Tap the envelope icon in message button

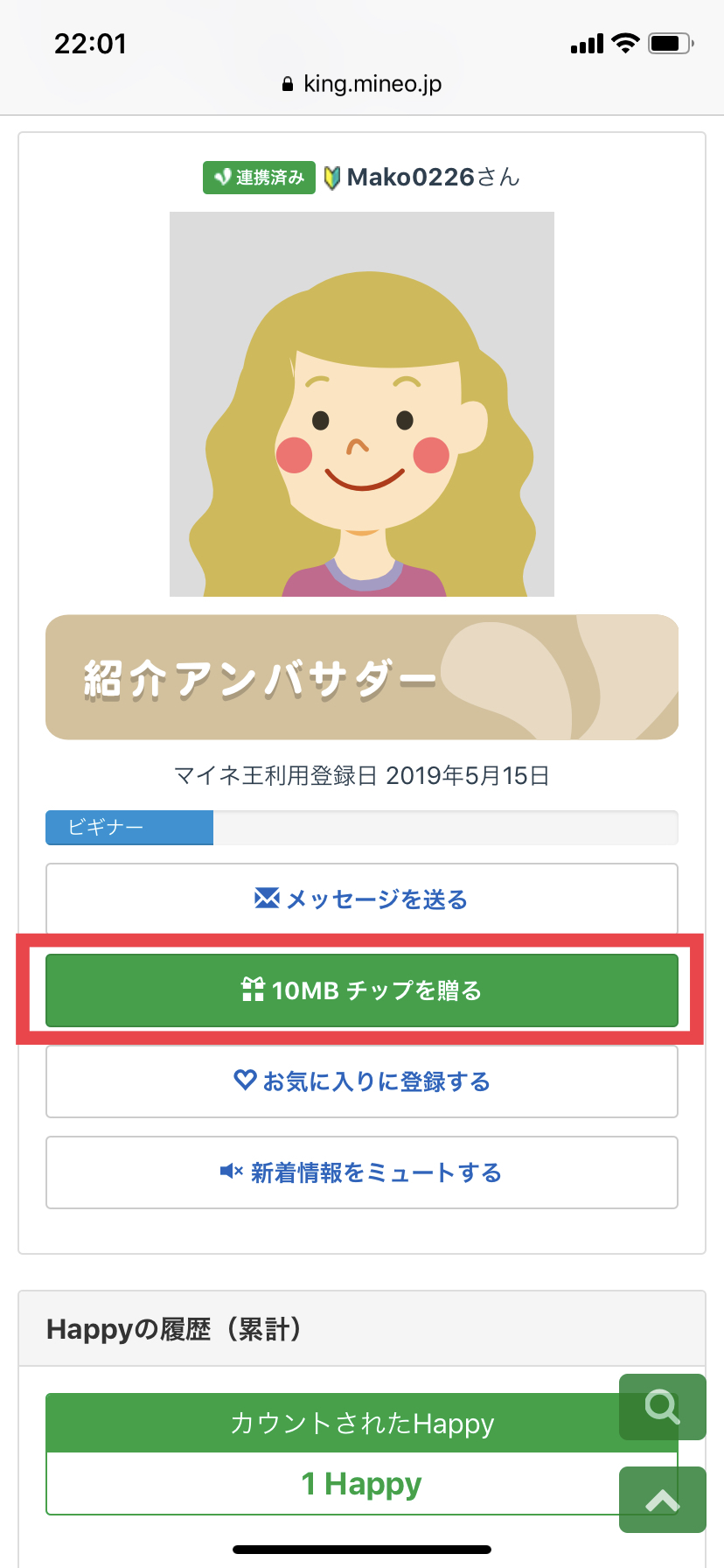[267, 899]
